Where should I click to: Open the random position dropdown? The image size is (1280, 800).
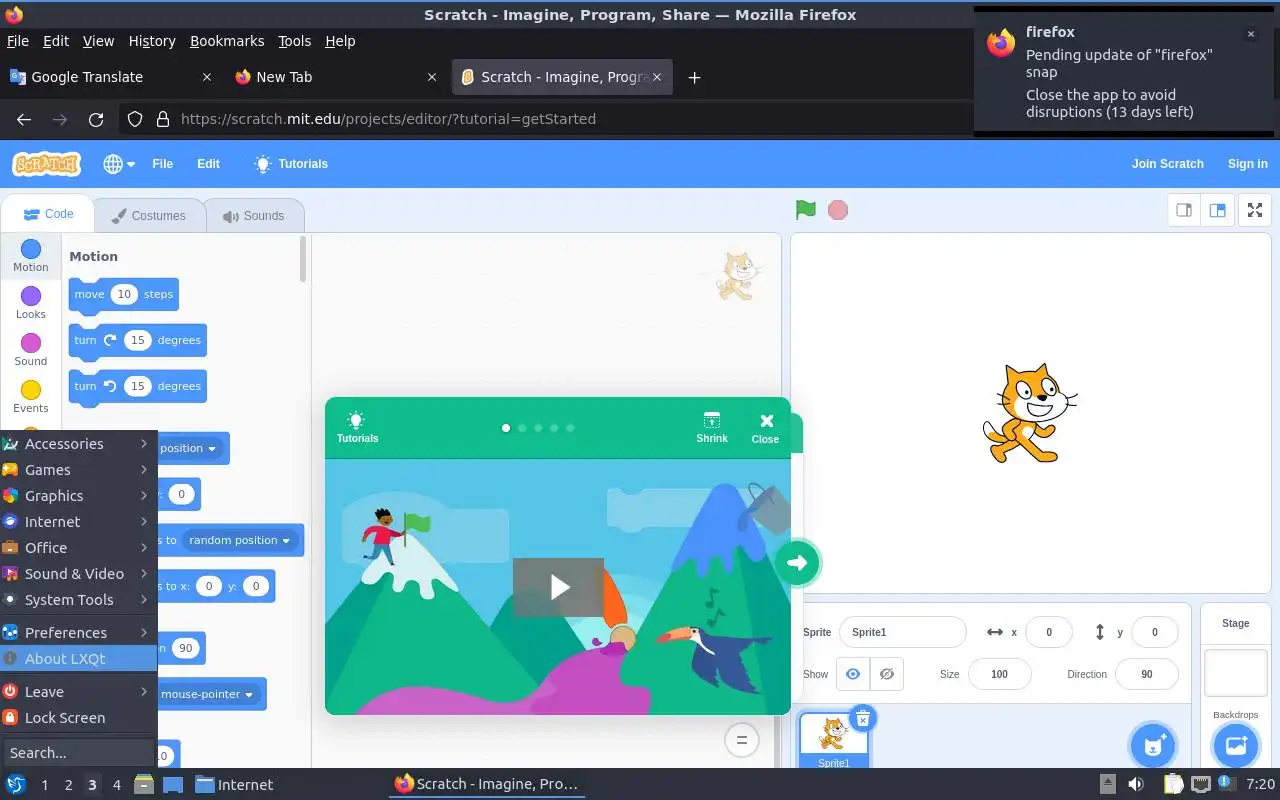click(240, 540)
